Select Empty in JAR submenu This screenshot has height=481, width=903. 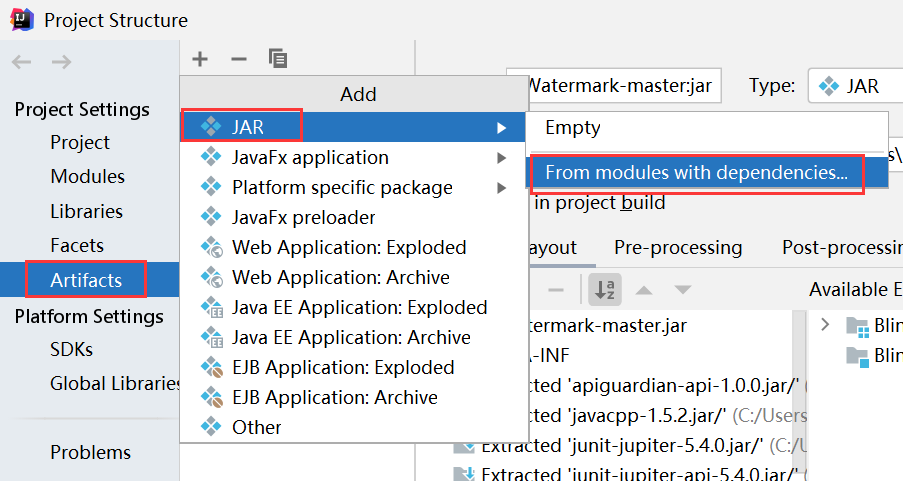707,127
